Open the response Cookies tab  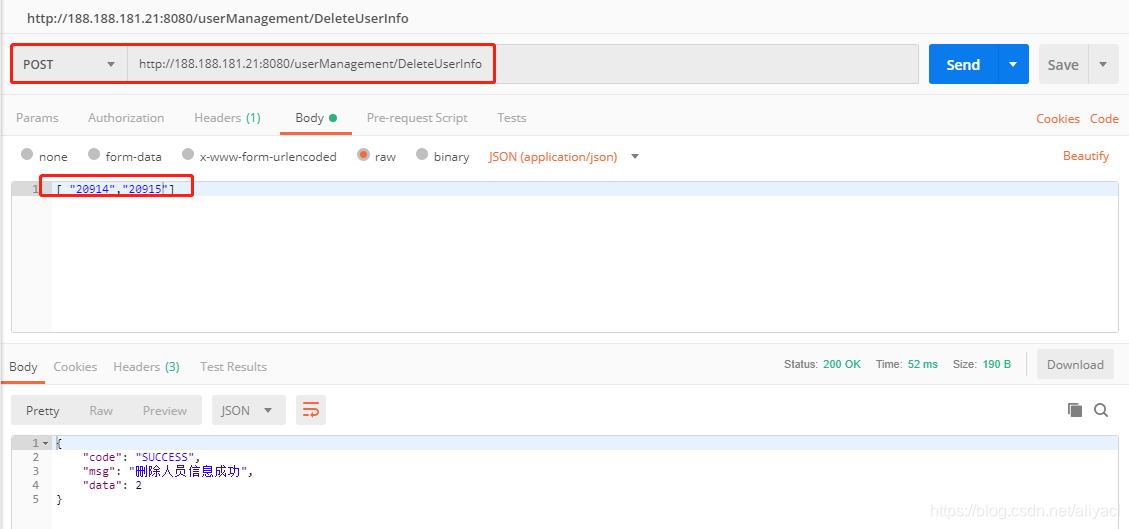coord(75,366)
